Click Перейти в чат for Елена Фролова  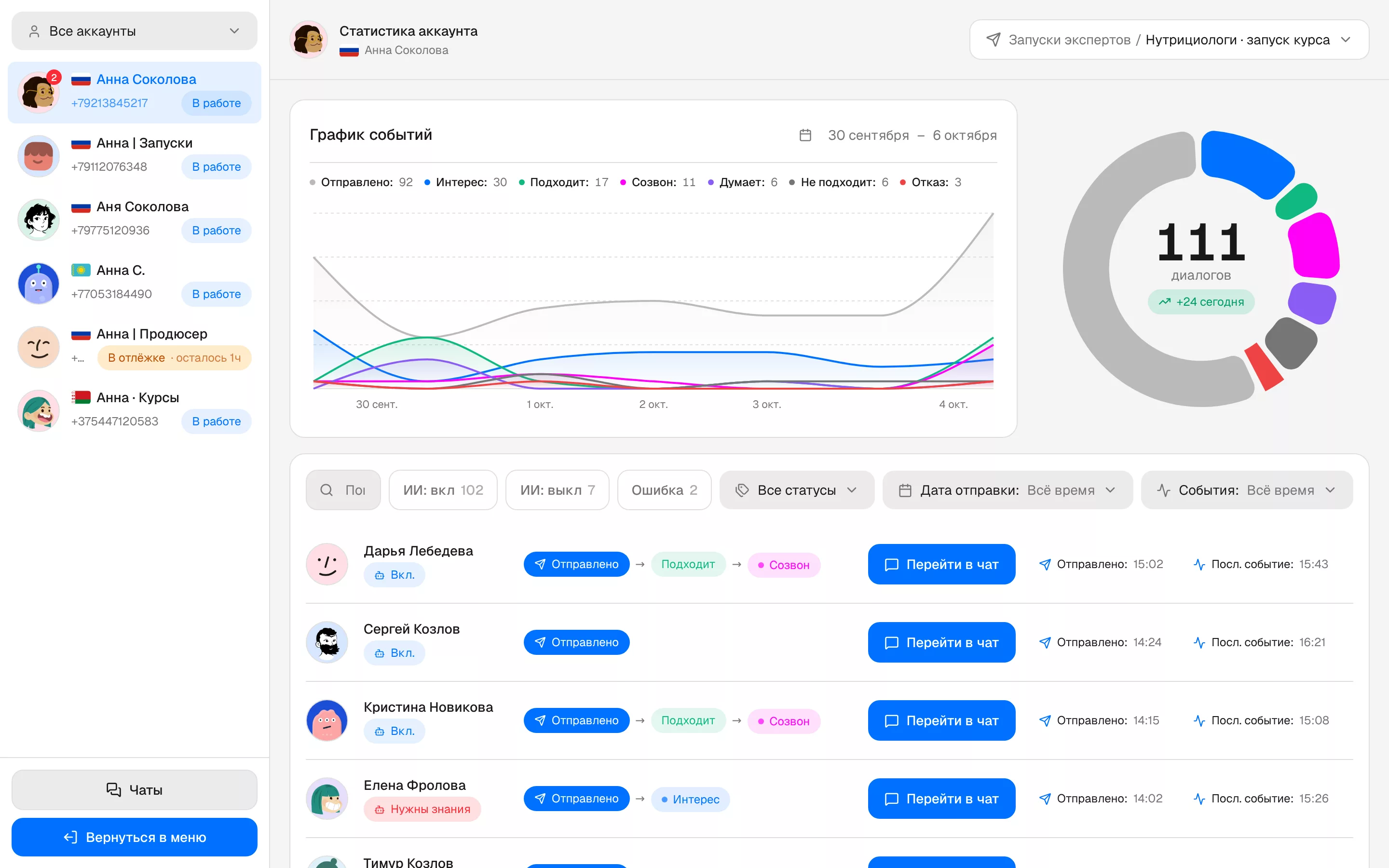point(941,799)
